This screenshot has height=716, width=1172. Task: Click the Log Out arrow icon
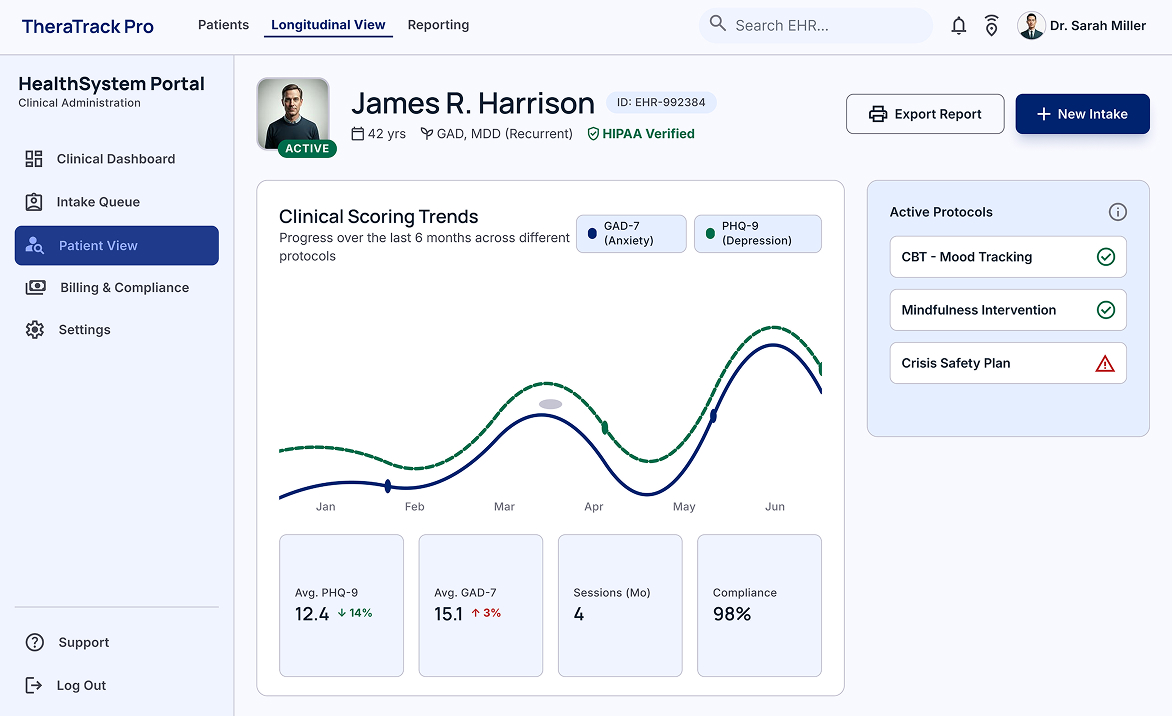point(34,685)
